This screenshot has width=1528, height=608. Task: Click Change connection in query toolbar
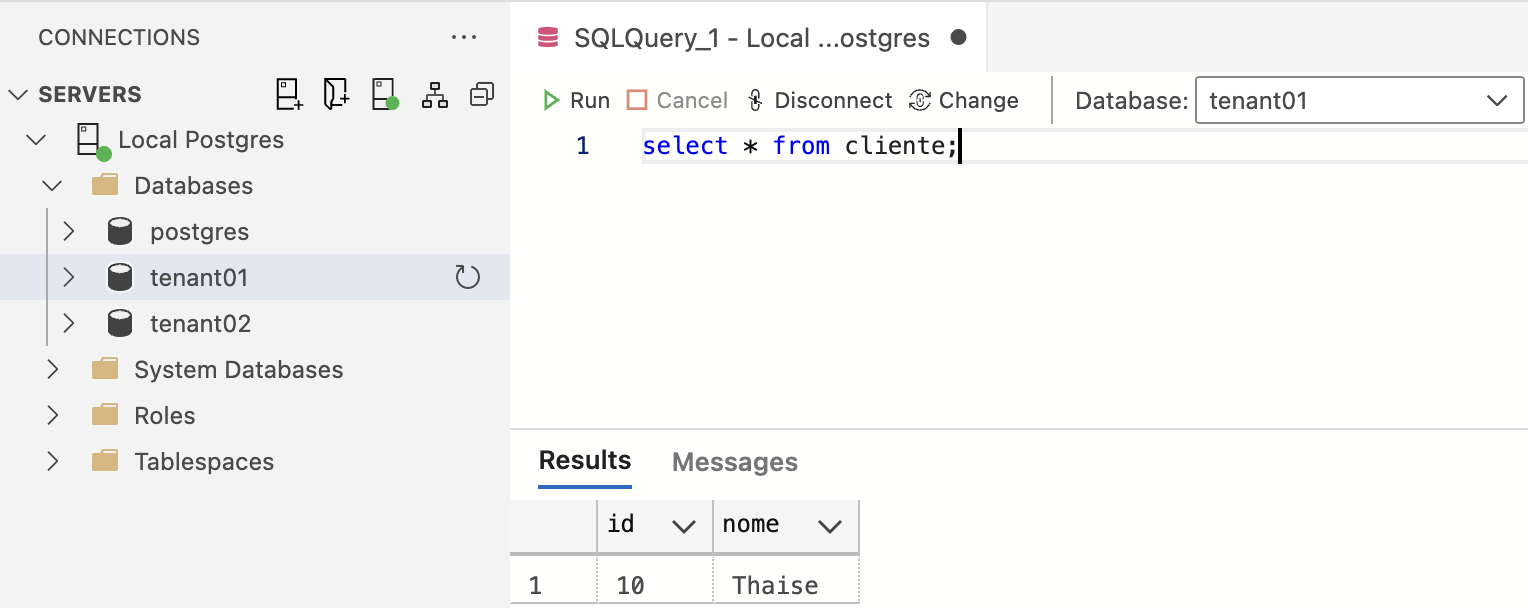click(964, 100)
